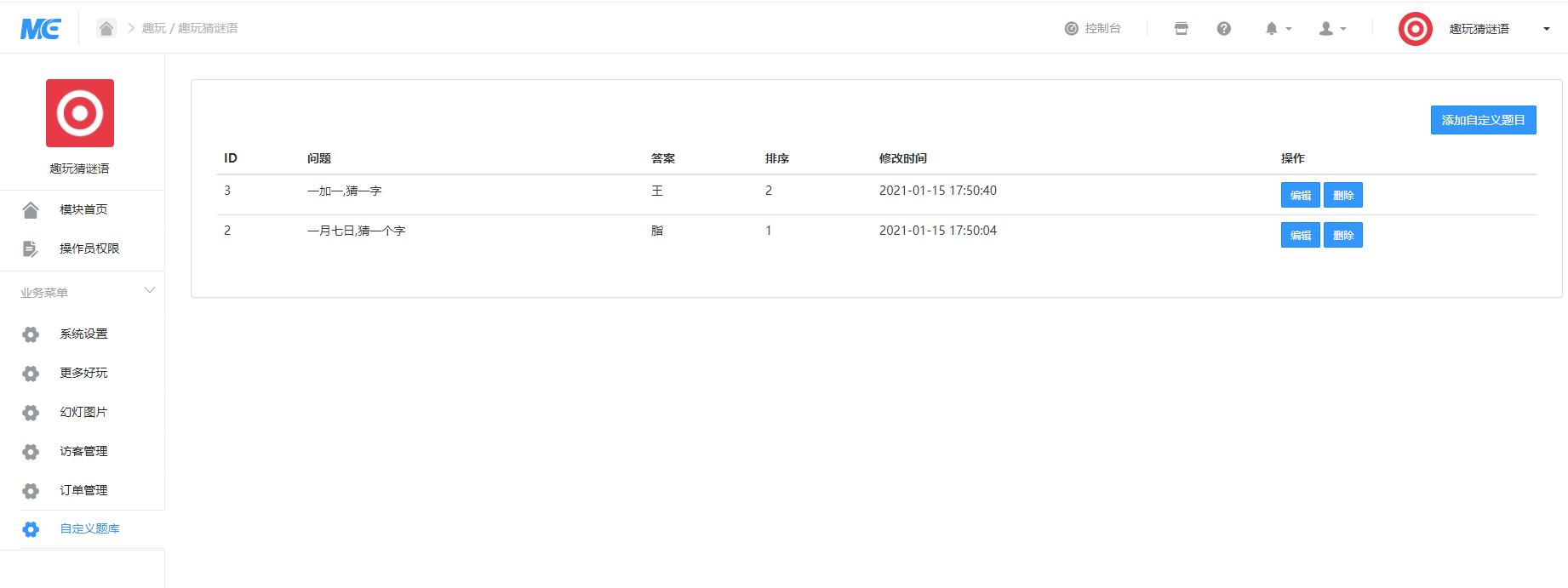Collapse the 业务菜单 section chevron
This screenshot has height=588, width=1568.
pos(150,291)
